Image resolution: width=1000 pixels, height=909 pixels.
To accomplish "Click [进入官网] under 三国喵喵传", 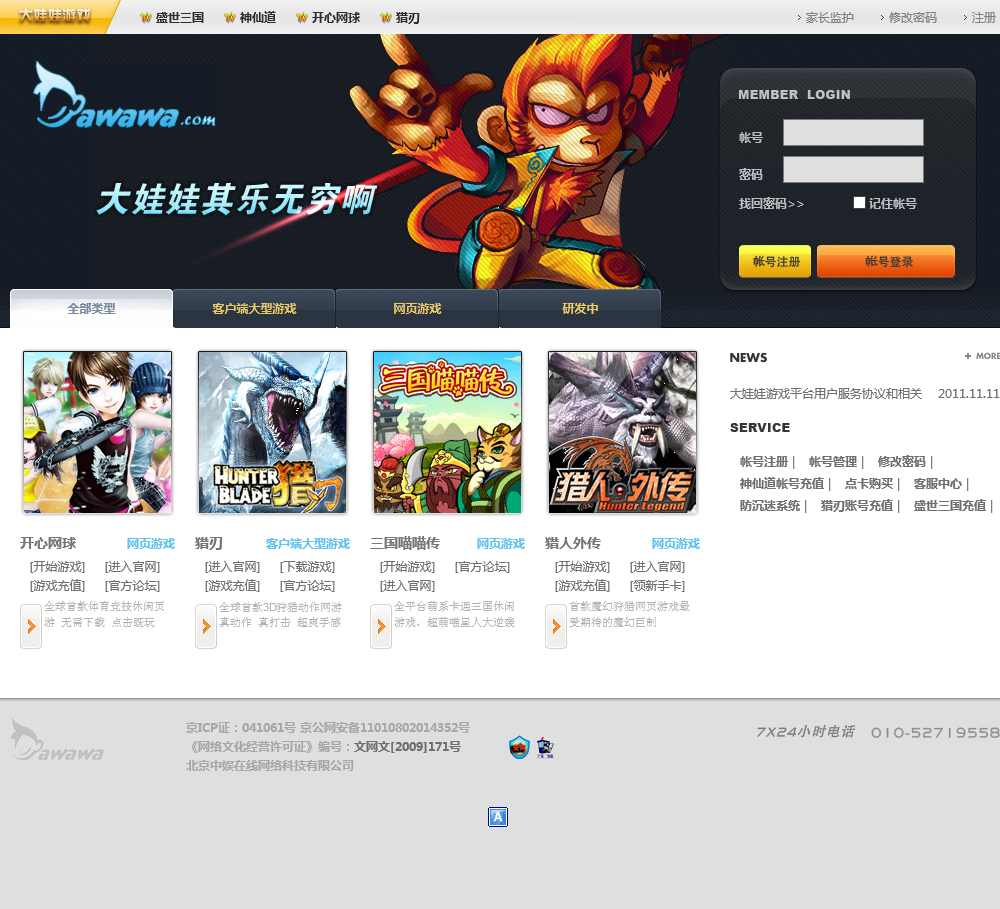I will coord(408,586).
